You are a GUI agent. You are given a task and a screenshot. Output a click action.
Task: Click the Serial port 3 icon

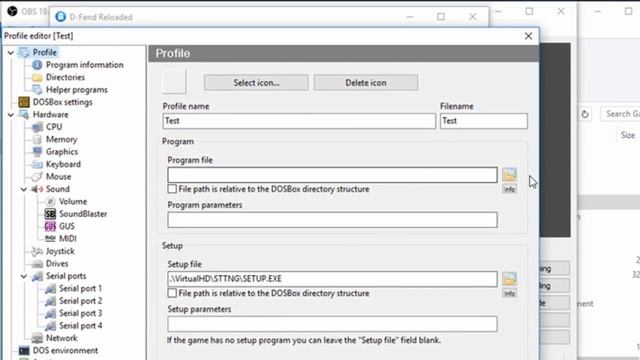point(50,313)
